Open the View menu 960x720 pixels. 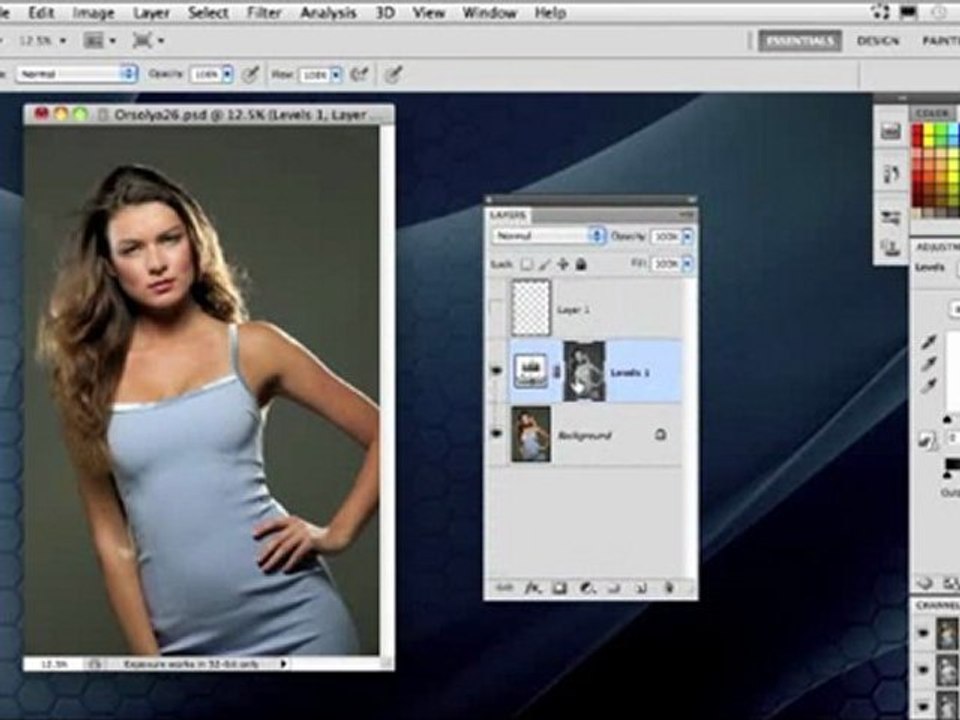point(429,12)
